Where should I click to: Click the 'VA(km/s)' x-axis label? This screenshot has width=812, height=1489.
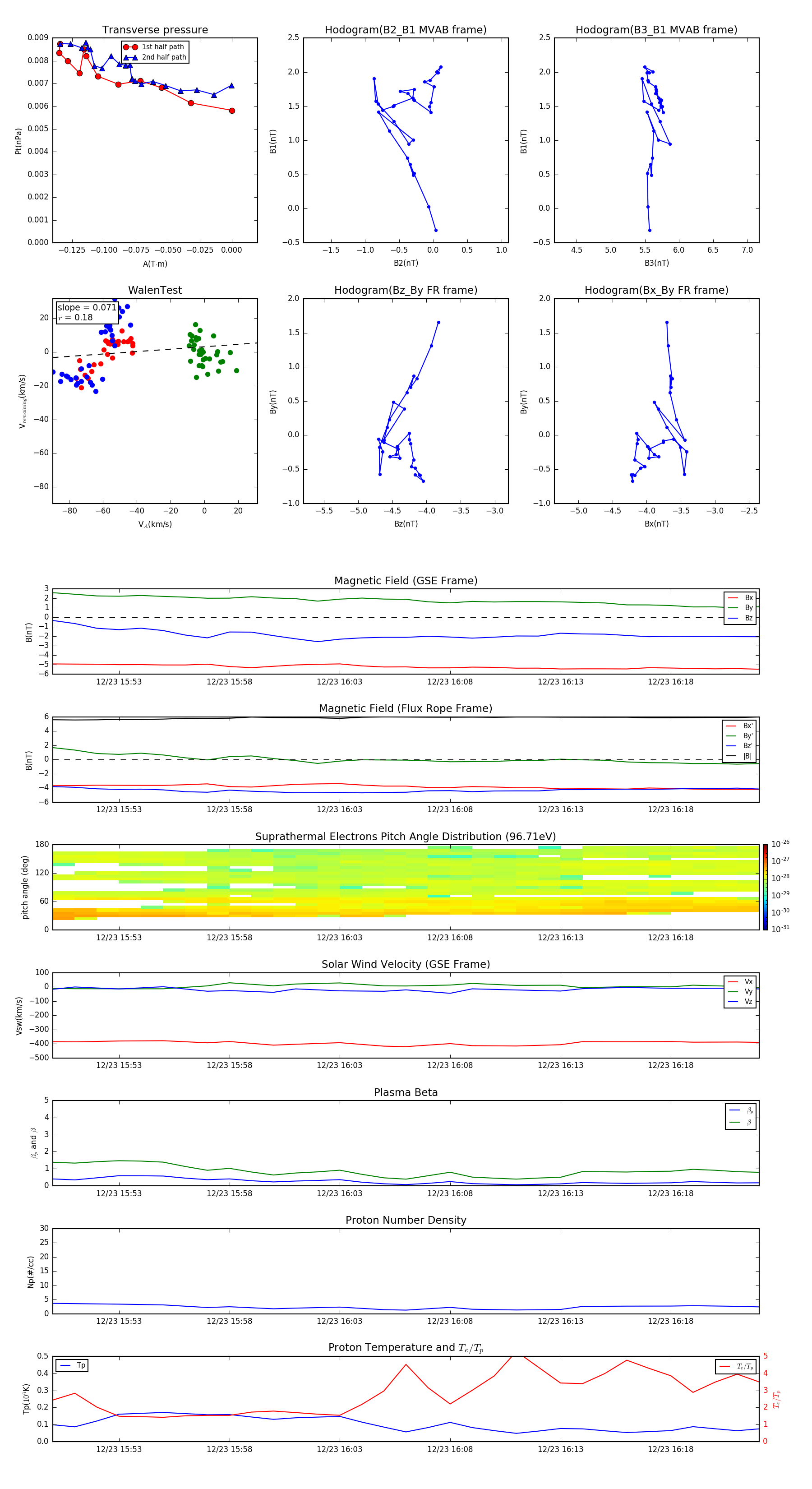point(155,524)
